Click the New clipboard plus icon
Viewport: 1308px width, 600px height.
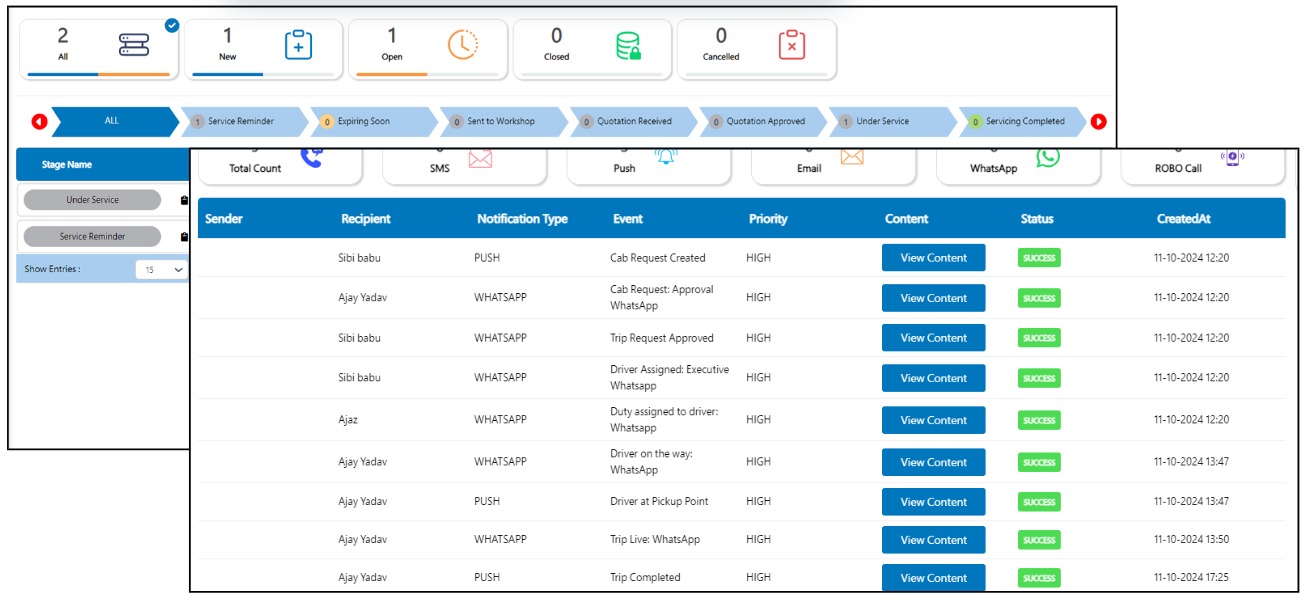coord(298,45)
